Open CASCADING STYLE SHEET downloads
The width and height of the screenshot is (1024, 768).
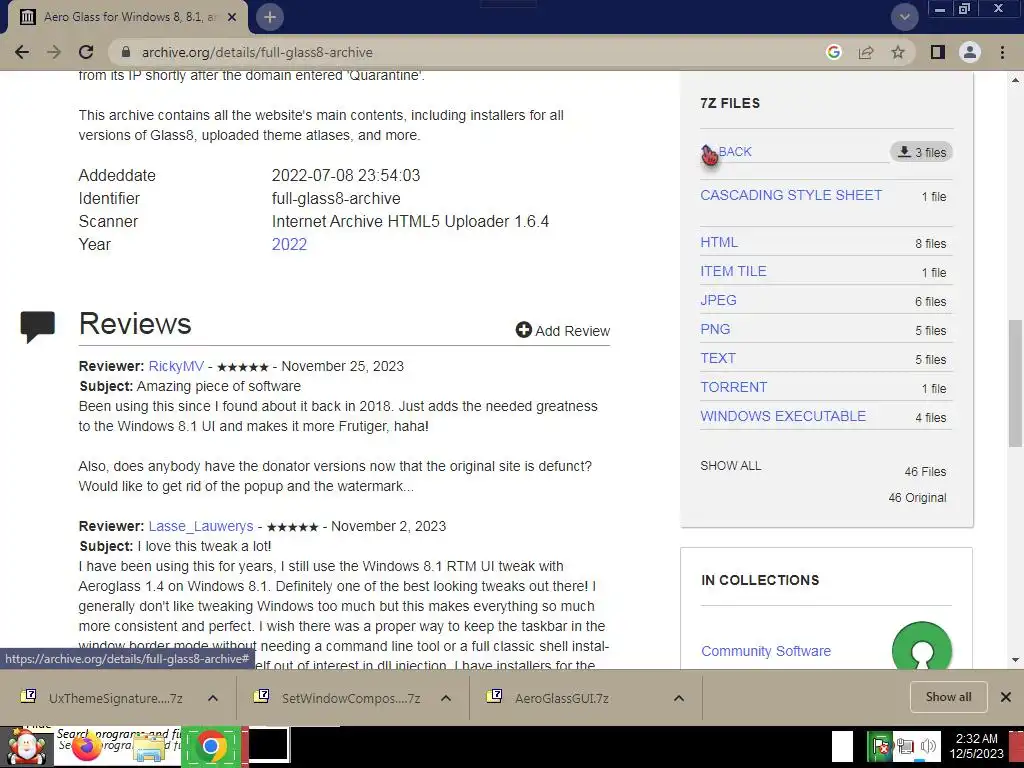click(791, 195)
